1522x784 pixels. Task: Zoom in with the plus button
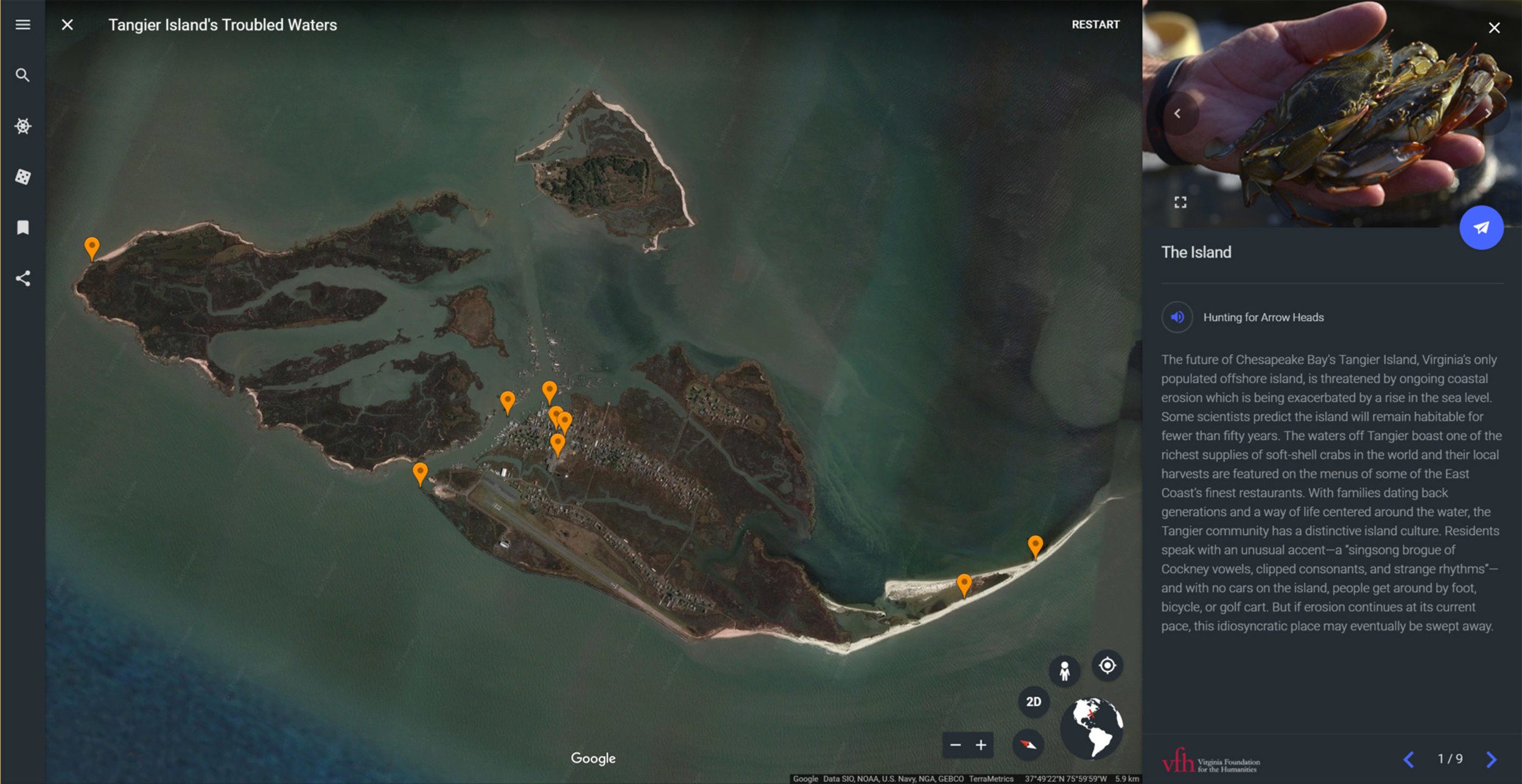[x=981, y=745]
